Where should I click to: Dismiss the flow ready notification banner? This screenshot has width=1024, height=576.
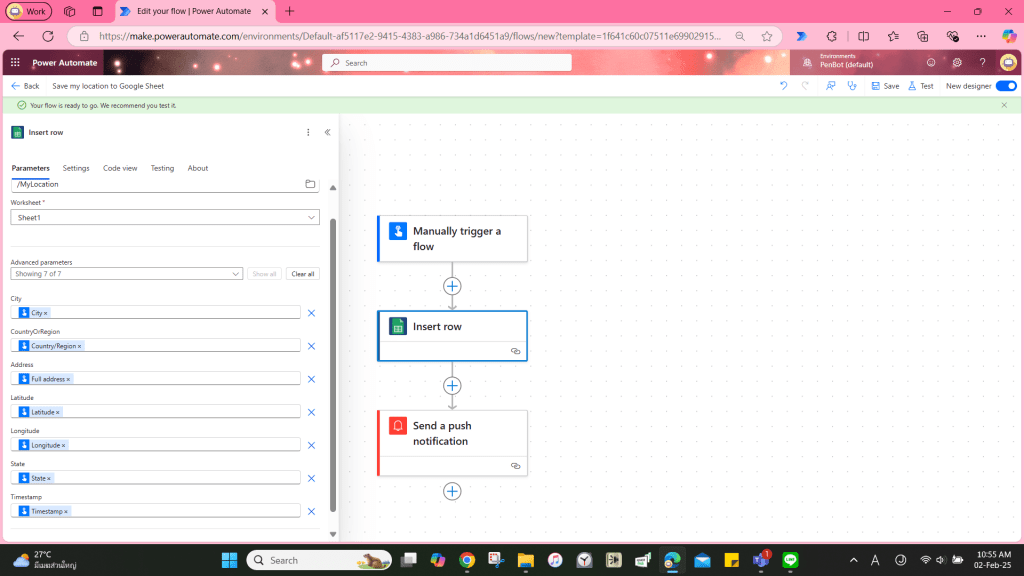click(x=1004, y=105)
